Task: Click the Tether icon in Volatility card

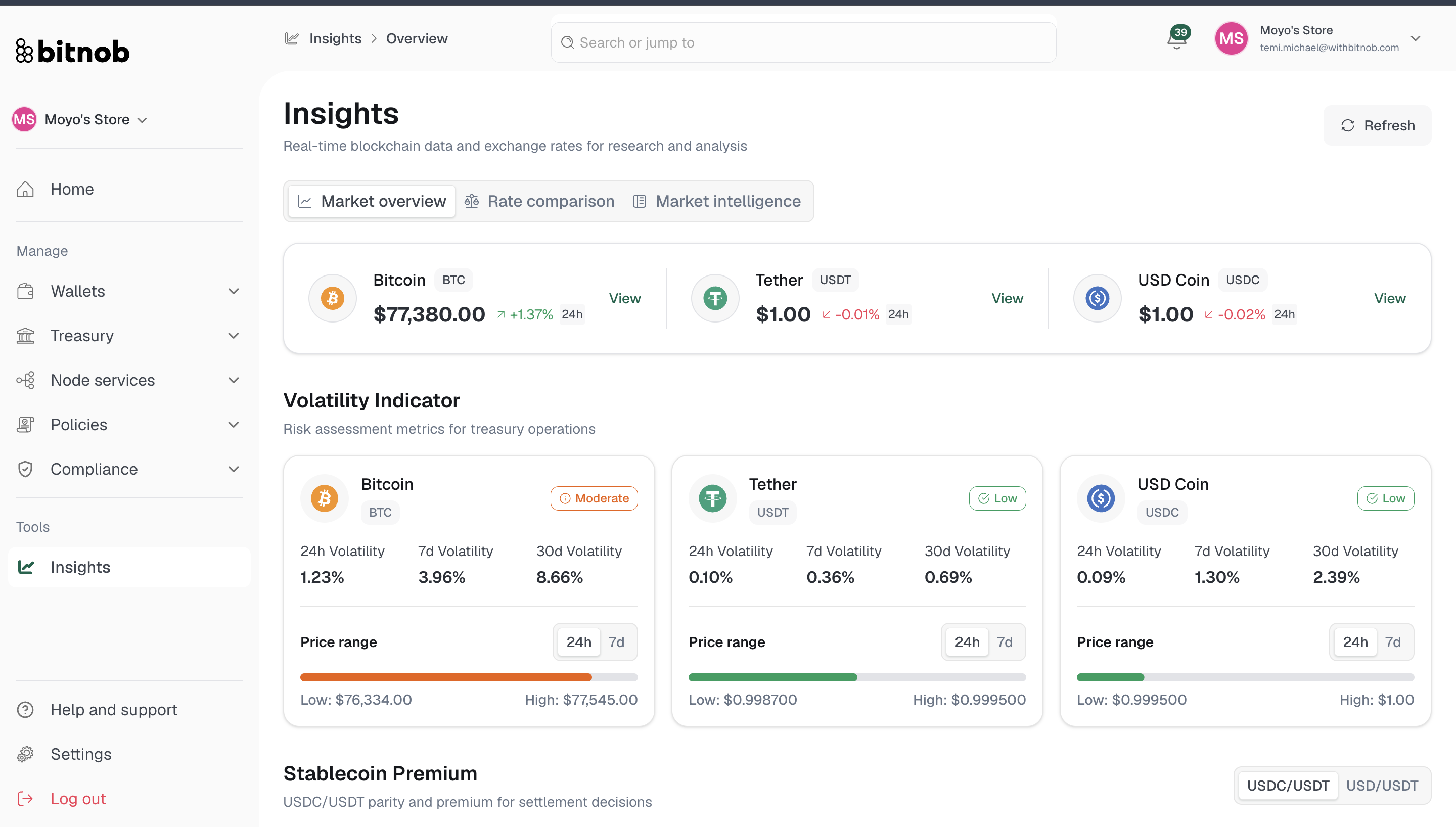Action: pyautogui.click(x=713, y=498)
